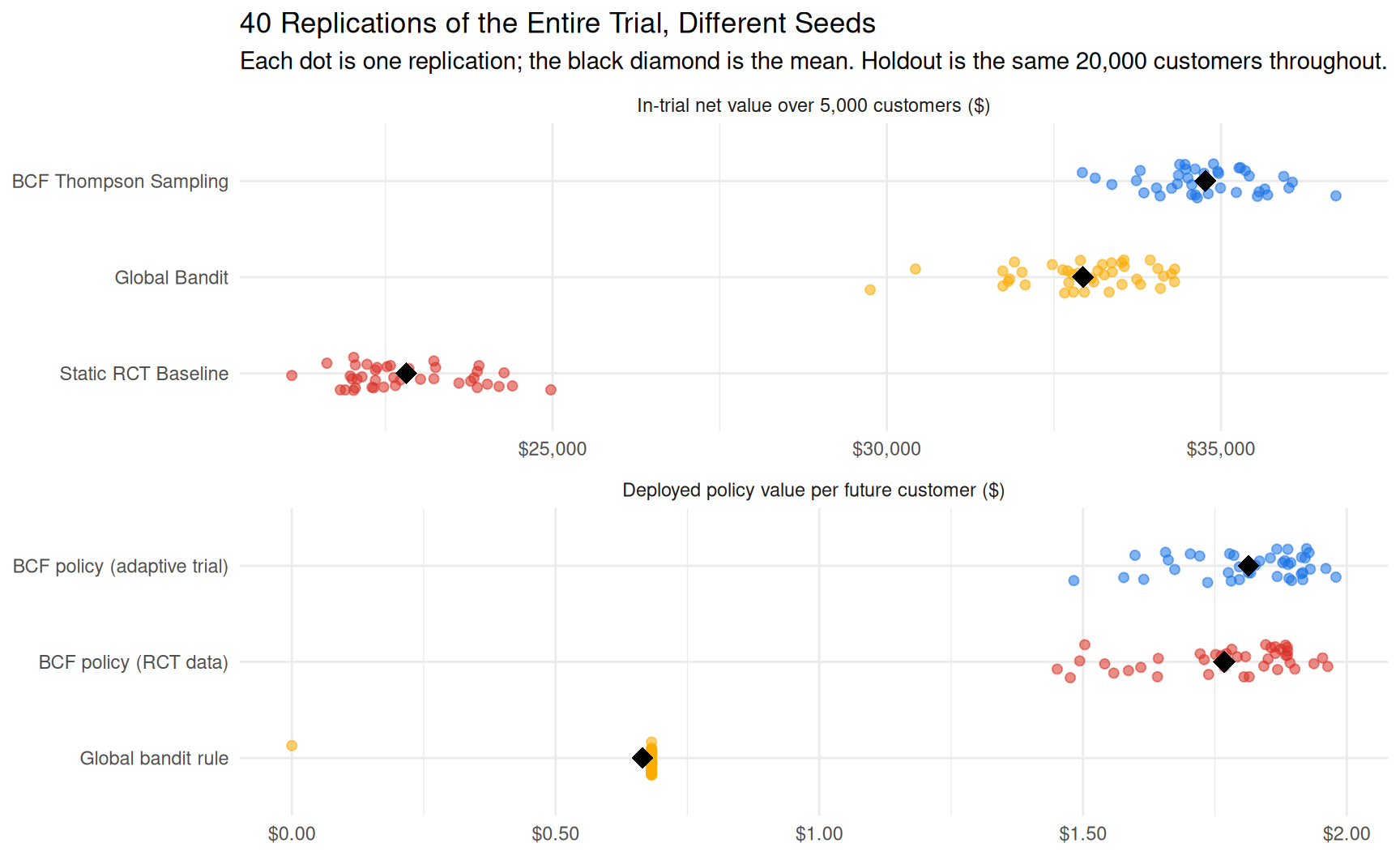1400x856 pixels.
Task: Click the BCF policy (adaptive trial) mean diamond
Action: click(x=1248, y=566)
